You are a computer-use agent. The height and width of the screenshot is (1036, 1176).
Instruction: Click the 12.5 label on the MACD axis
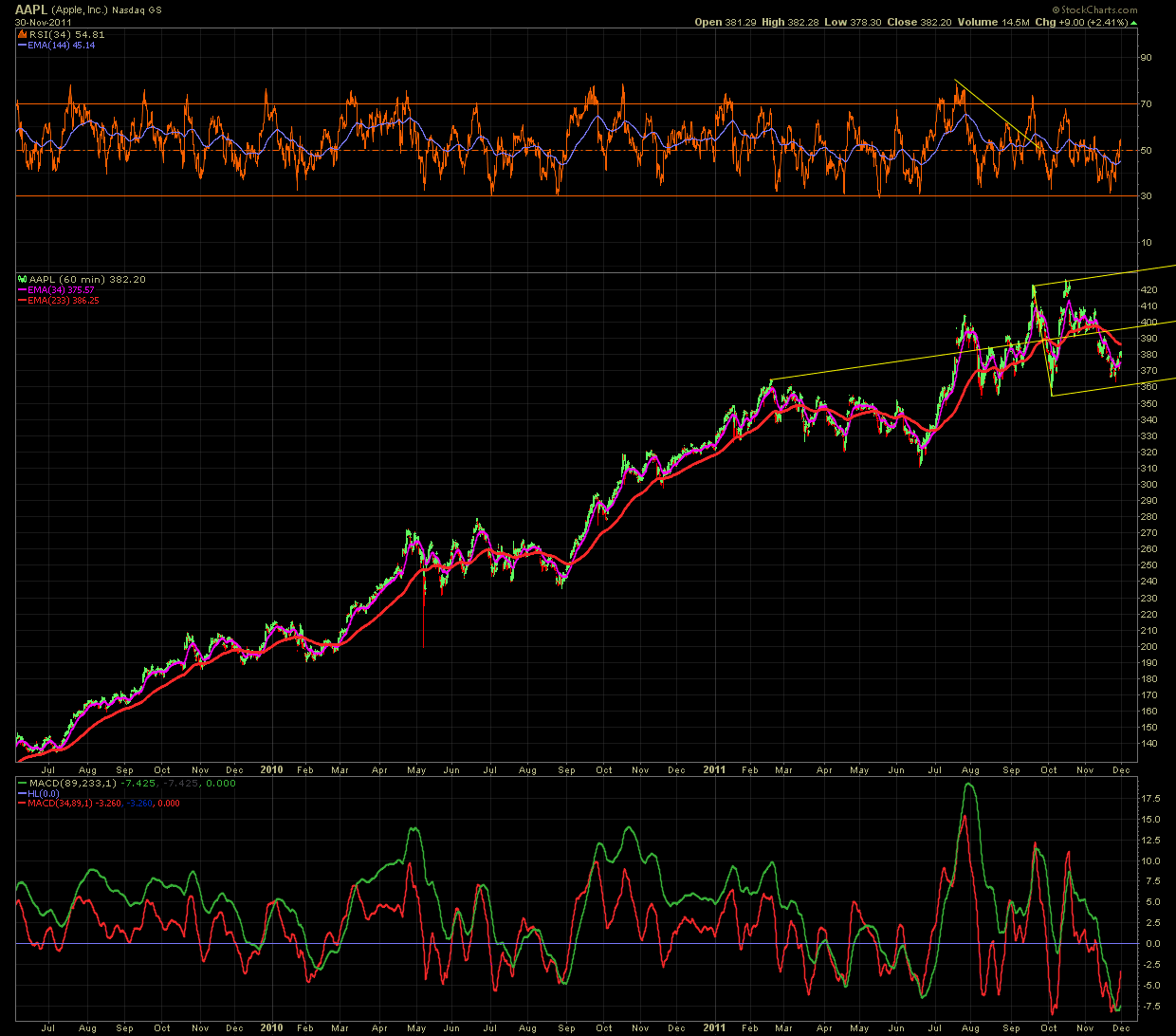pyautogui.click(x=1150, y=841)
